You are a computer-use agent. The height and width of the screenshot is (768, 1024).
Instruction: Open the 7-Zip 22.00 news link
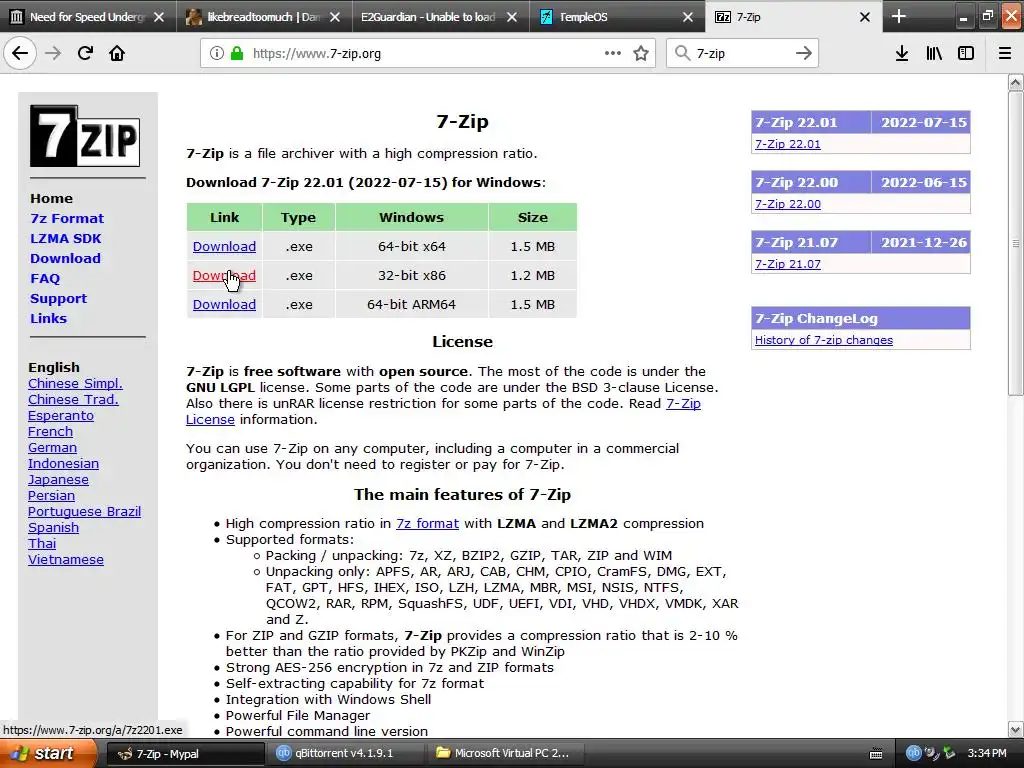pos(788,204)
